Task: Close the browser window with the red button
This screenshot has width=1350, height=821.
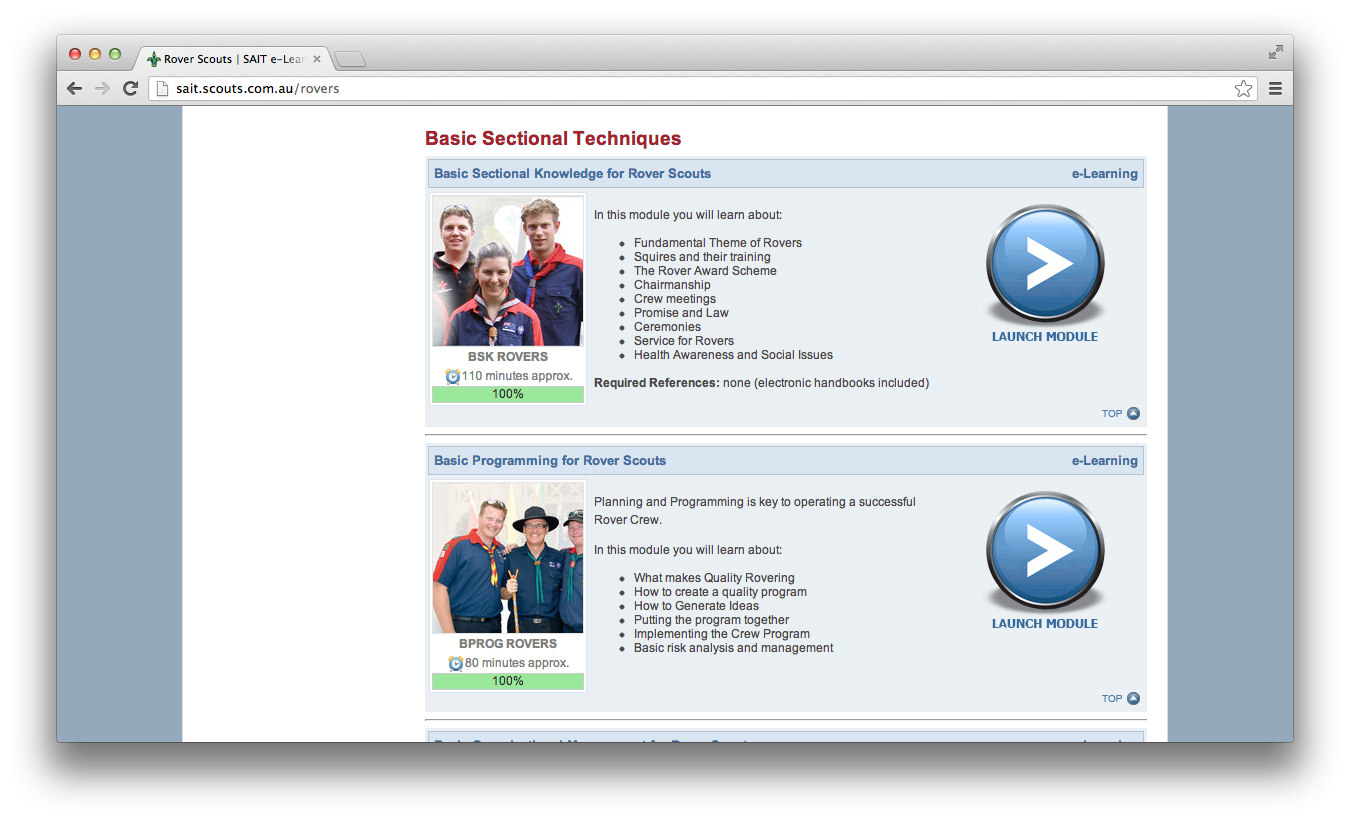Action: tap(75, 54)
